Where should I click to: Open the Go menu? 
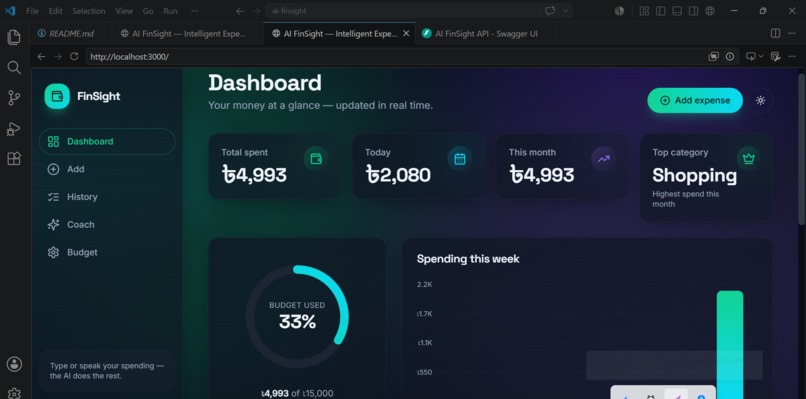click(x=148, y=11)
